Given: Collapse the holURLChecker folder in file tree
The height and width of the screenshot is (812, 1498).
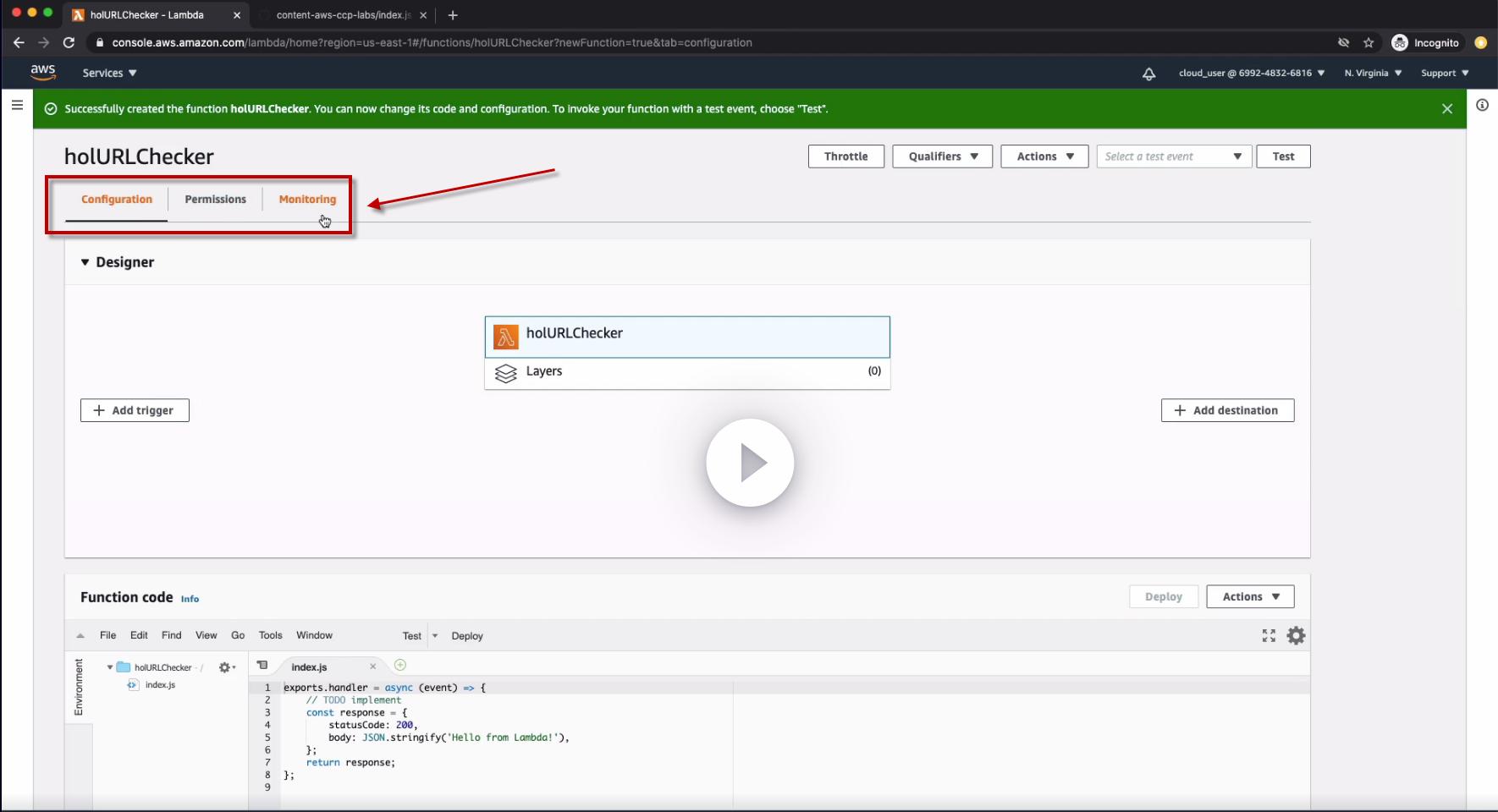Looking at the screenshot, I should click(110, 667).
